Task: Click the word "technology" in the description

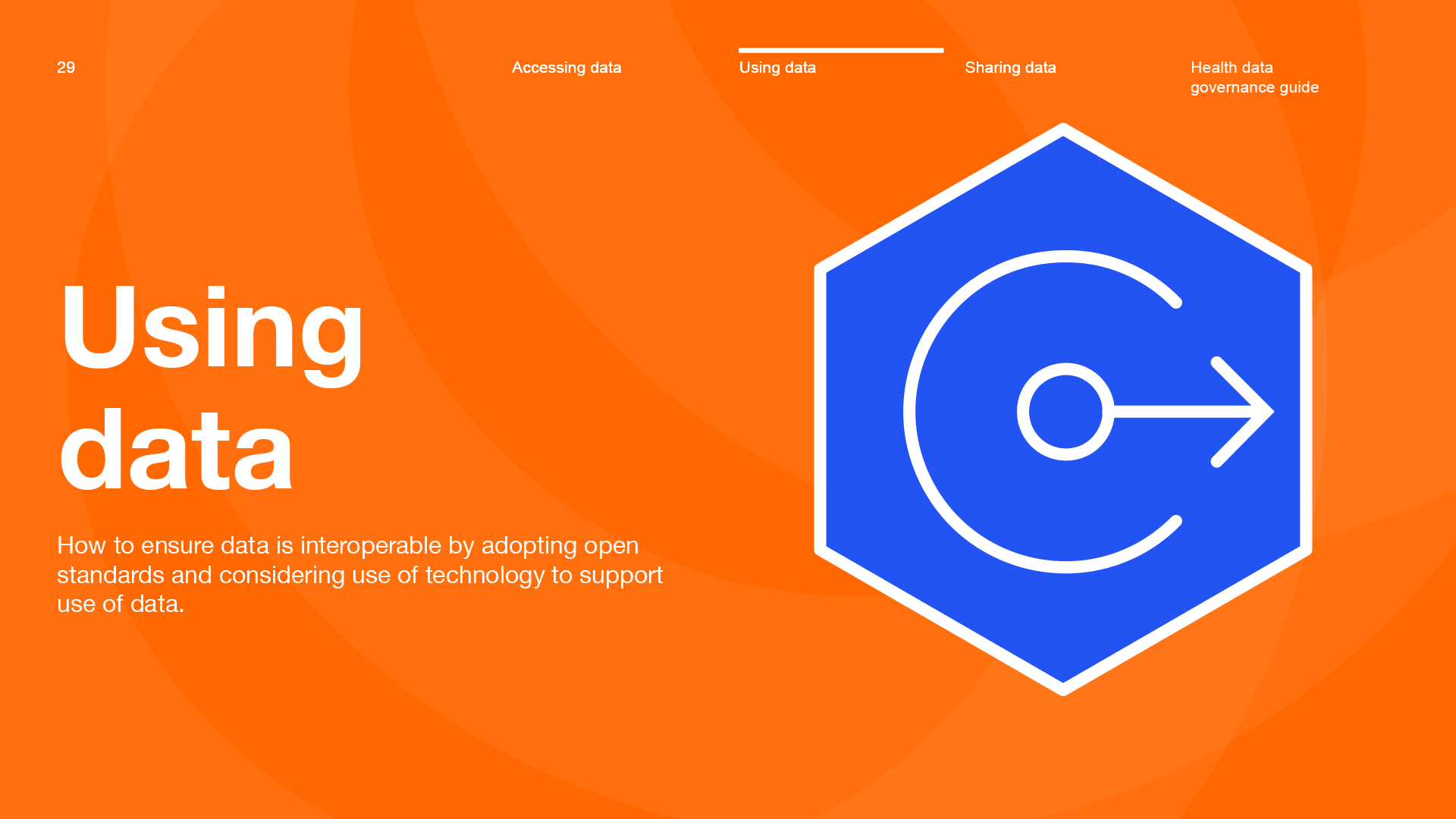Action: tap(485, 575)
